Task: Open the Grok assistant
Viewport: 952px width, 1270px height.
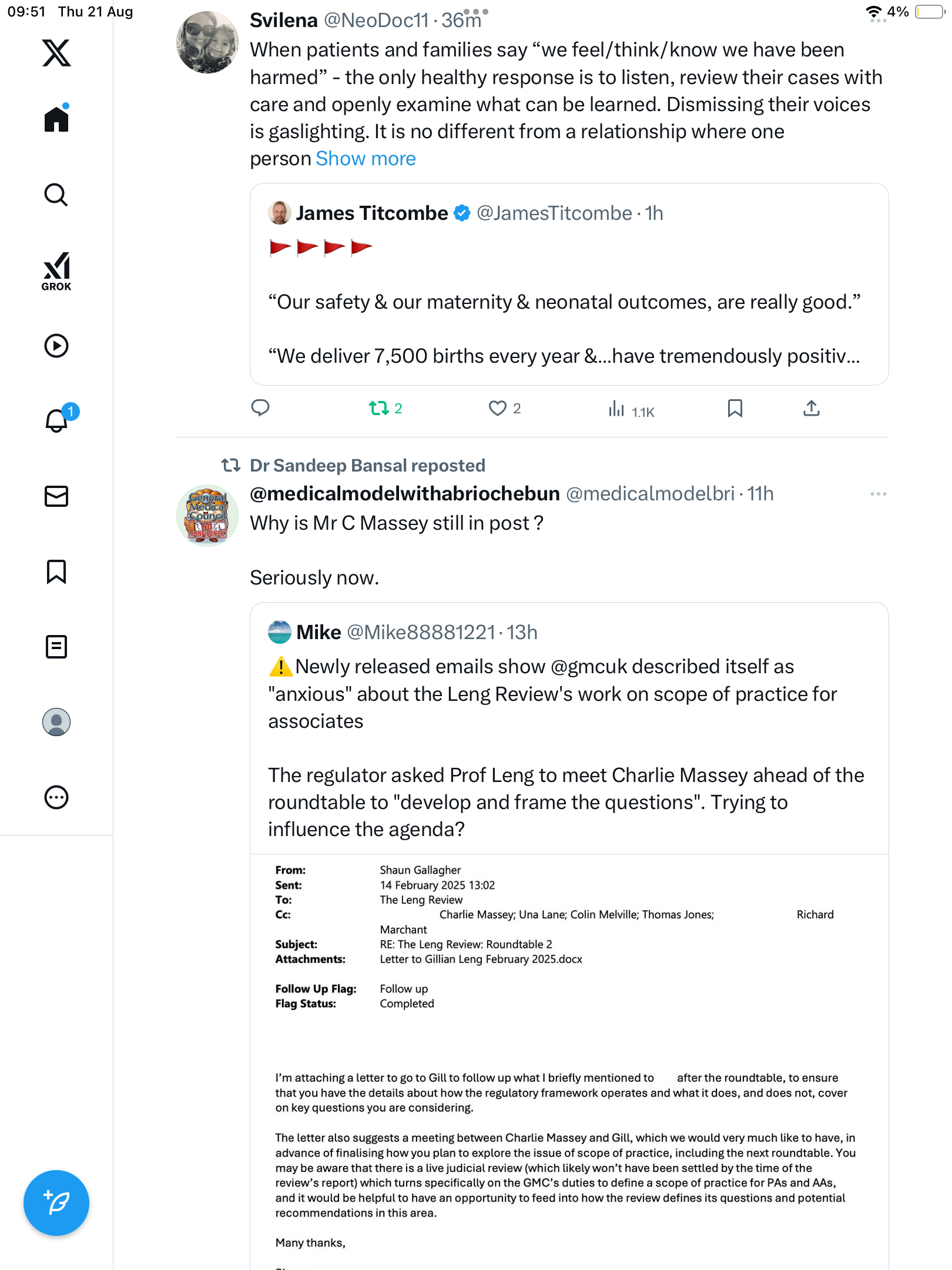Action: pos(56,271)
